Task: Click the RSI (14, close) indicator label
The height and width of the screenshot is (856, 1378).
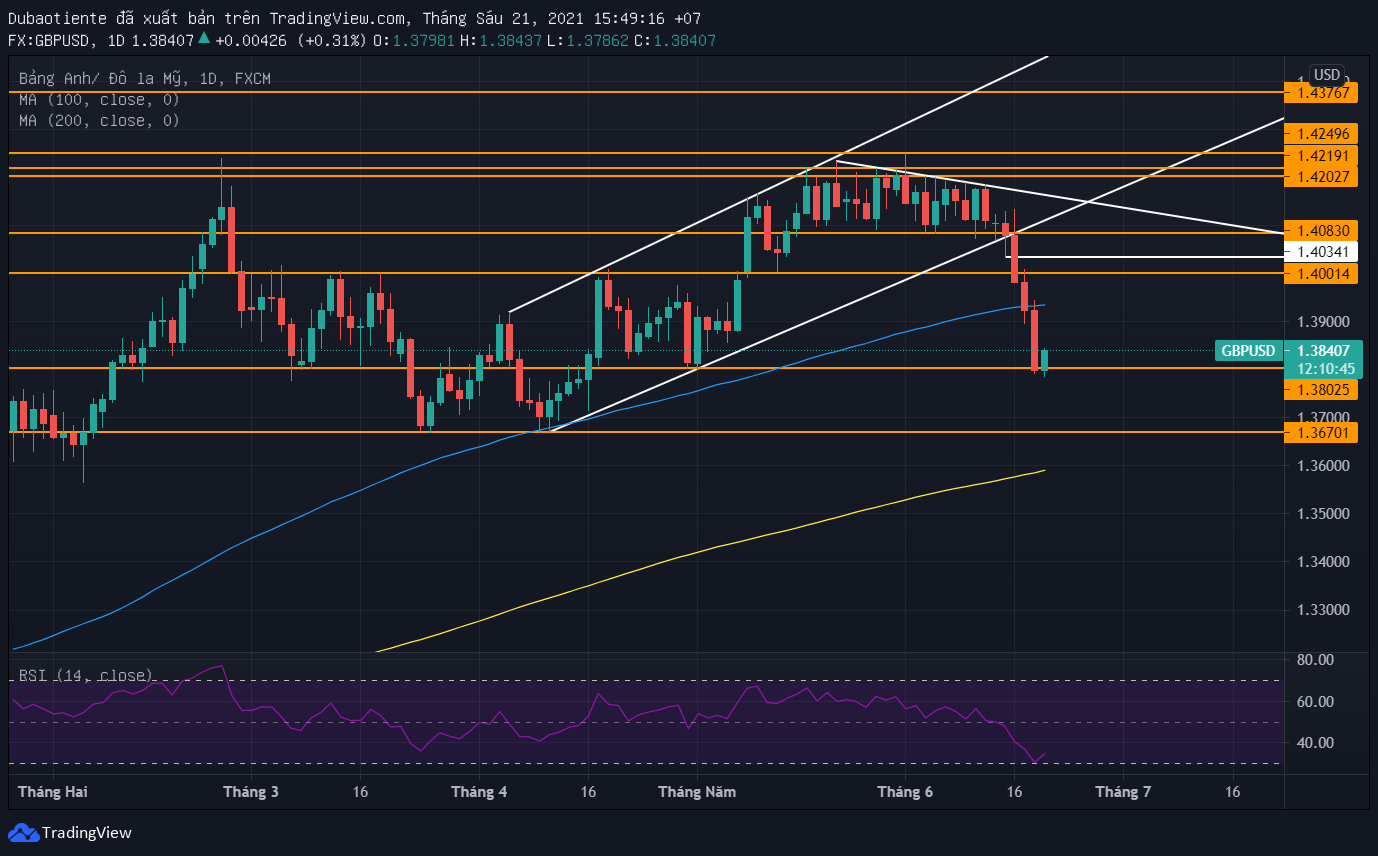Action: (86, 675)
